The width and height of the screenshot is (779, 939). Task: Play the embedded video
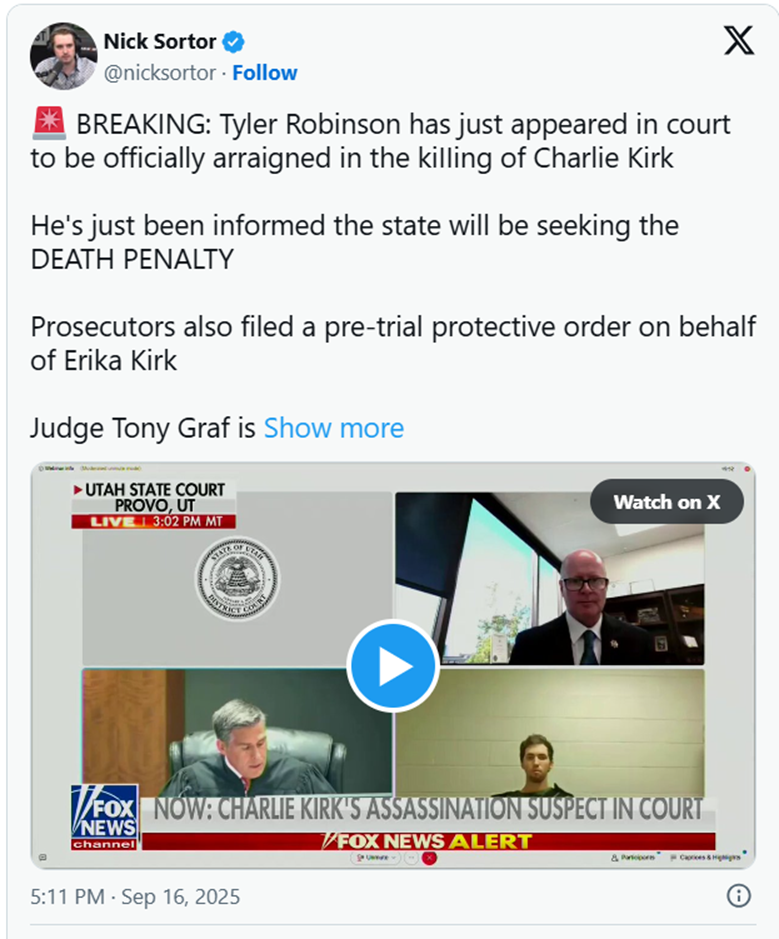pyautogui.click(x=393, y=665)
